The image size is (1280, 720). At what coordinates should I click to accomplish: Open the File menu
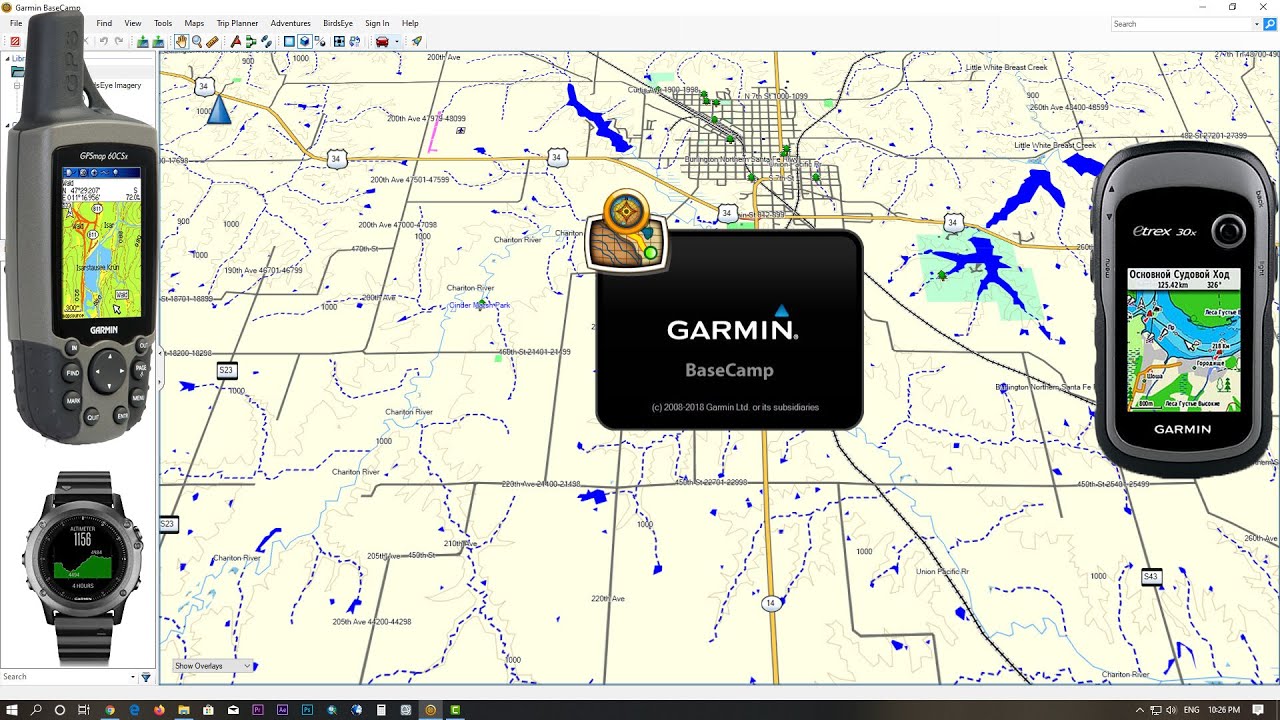coord(16,23)
